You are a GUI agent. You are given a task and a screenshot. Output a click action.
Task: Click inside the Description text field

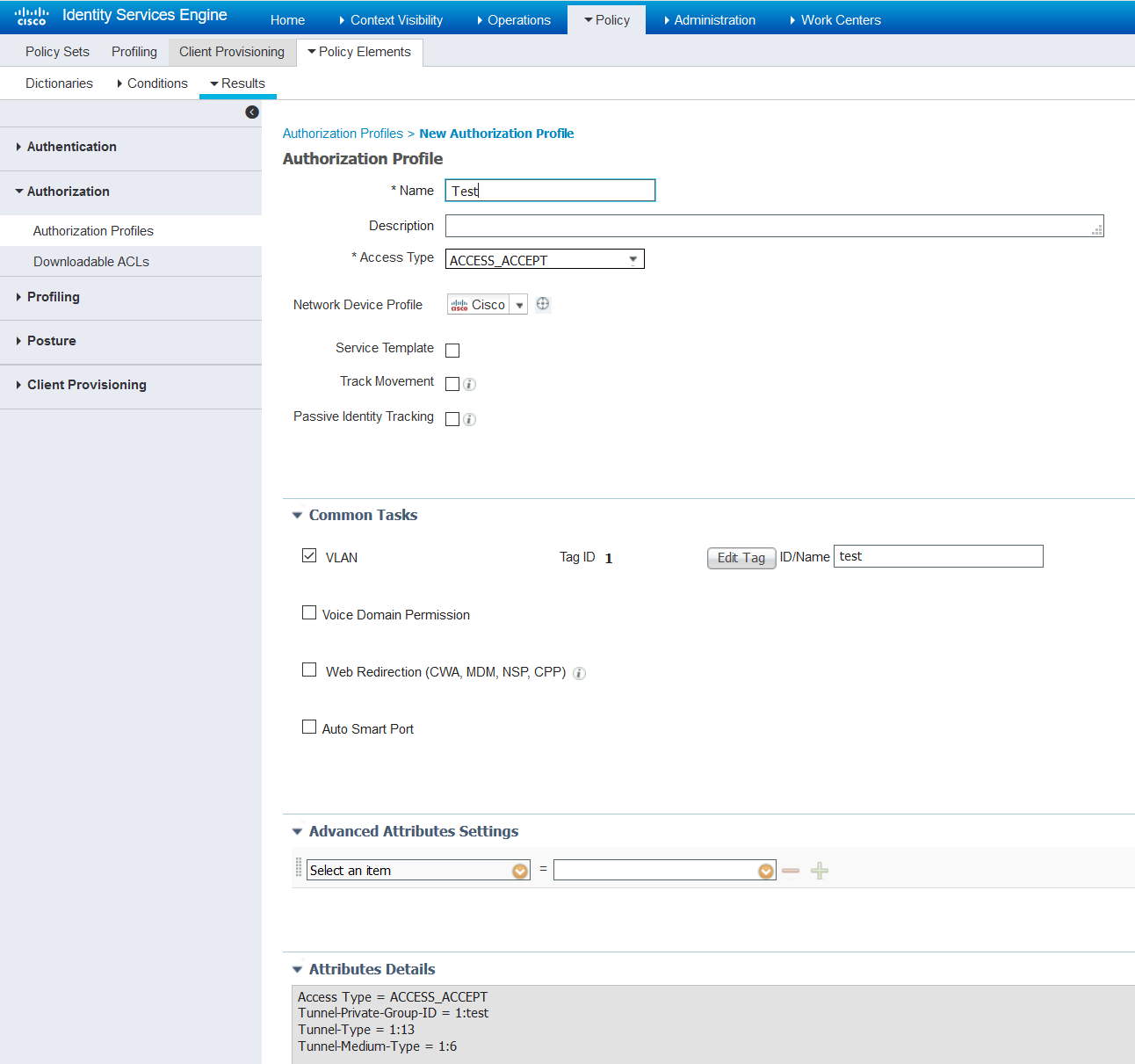pyautogui.click(x=773, y=226)
